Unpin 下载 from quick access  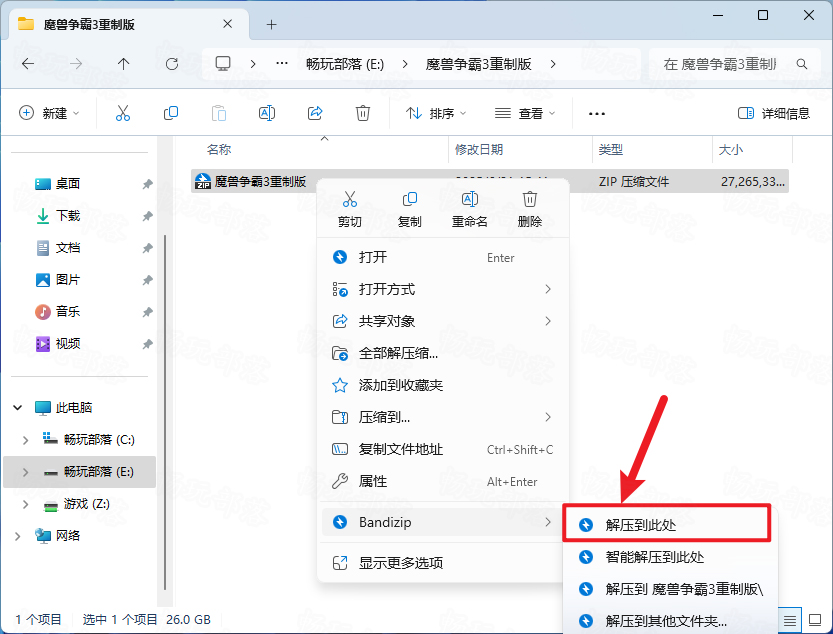(147, 216)
